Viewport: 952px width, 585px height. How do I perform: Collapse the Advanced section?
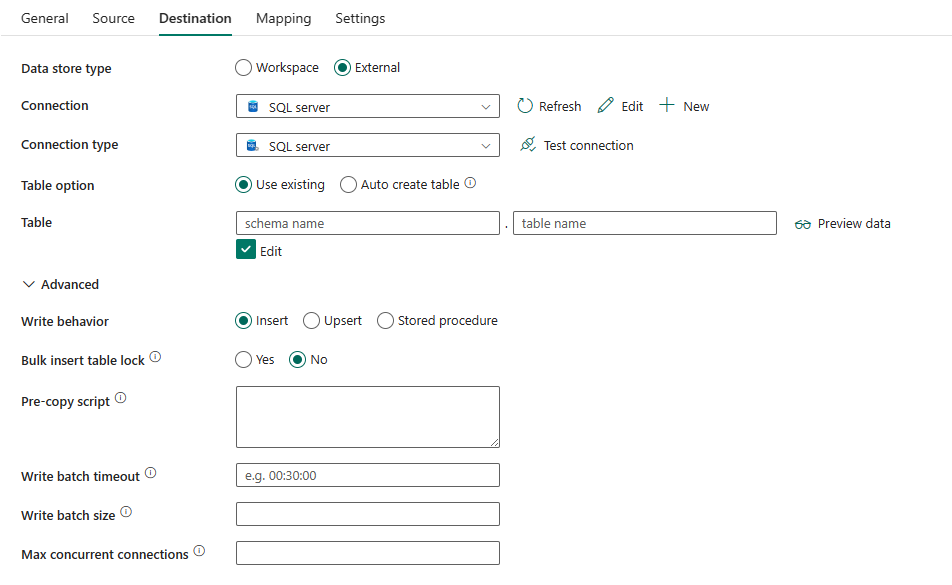(28, 284)
